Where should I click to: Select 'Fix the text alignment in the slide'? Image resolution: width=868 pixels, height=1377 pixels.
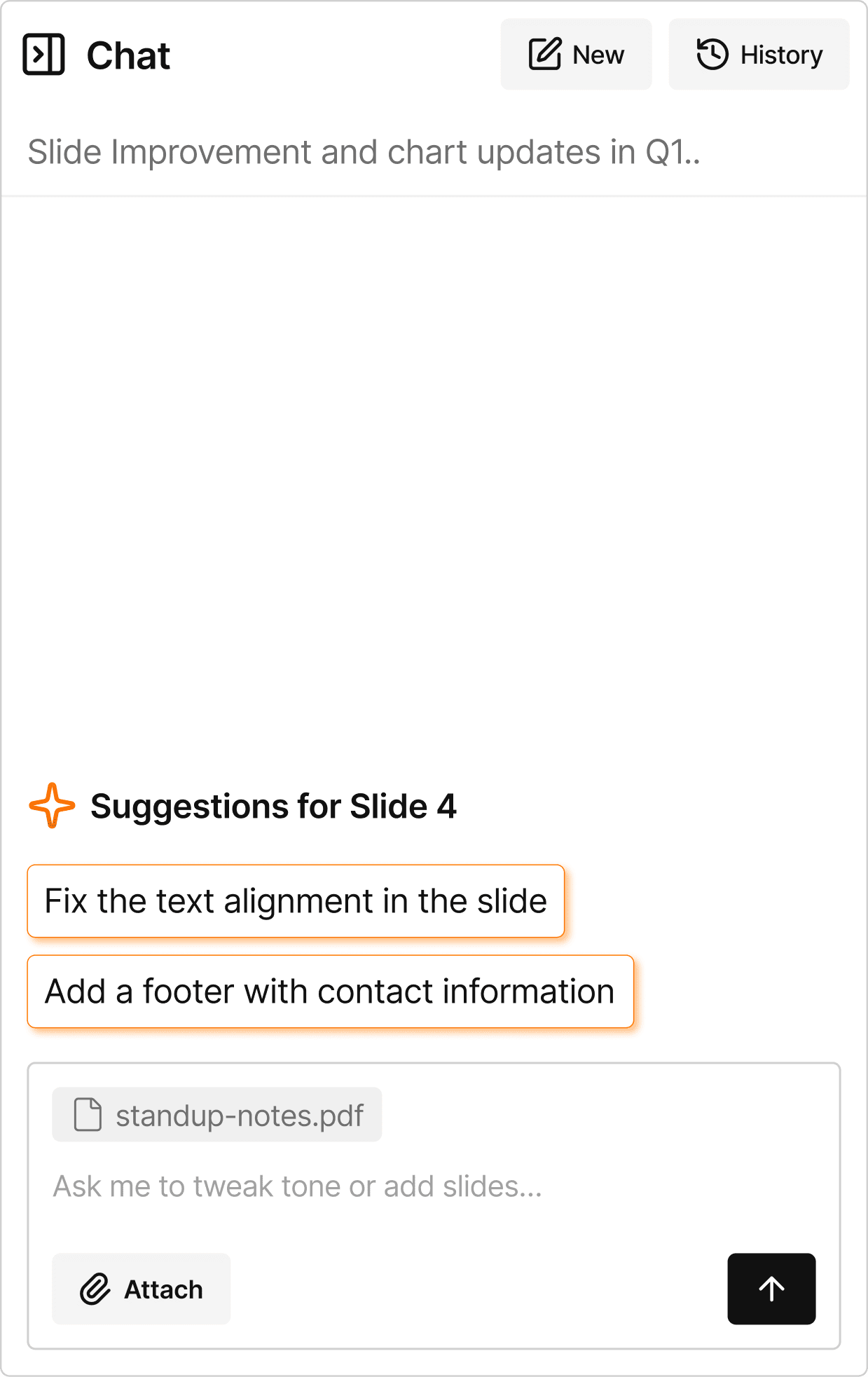pyautogui.click(x=295, y=901)
